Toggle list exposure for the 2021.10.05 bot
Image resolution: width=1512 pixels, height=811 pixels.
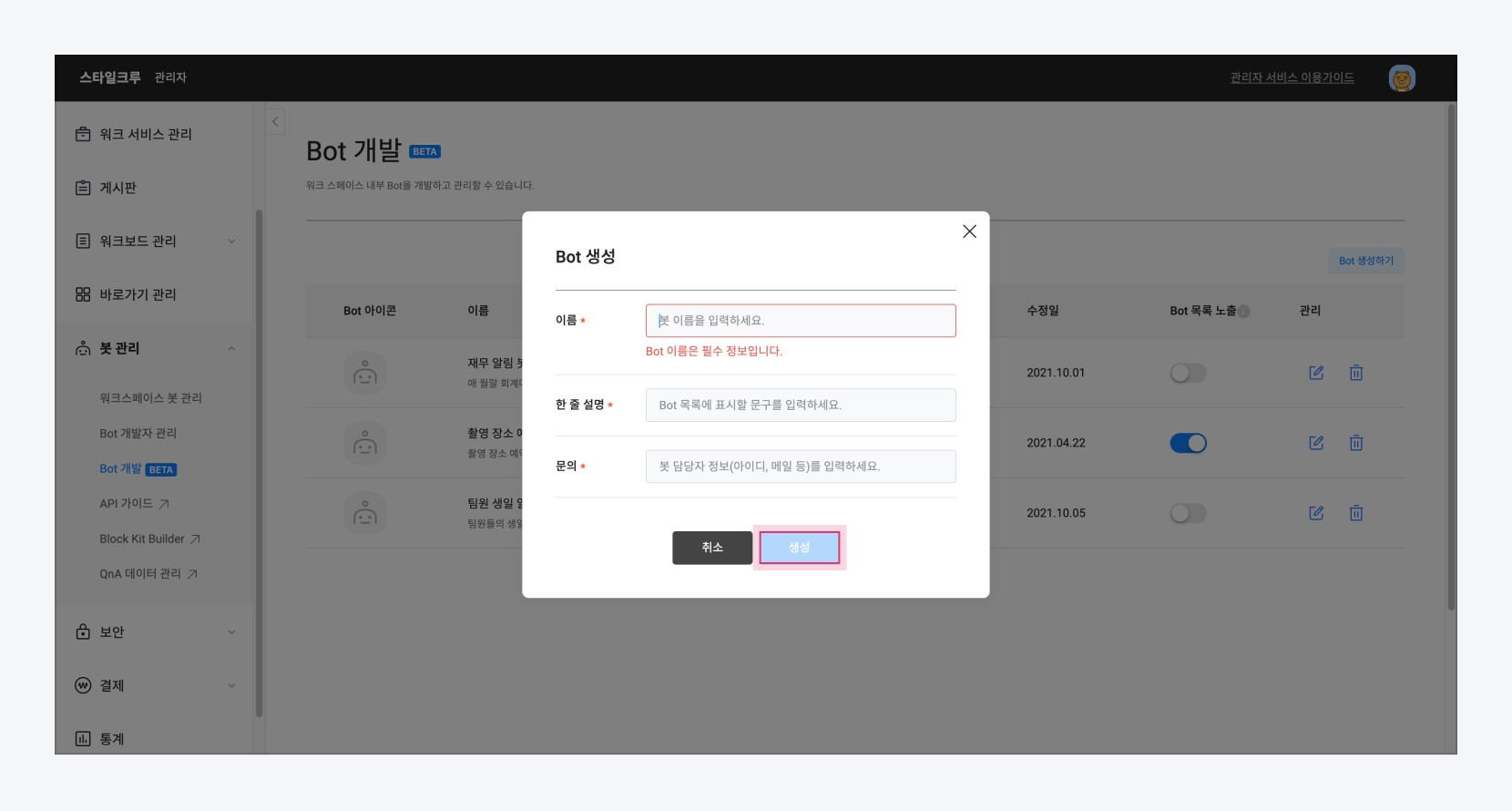(1188, 513)
